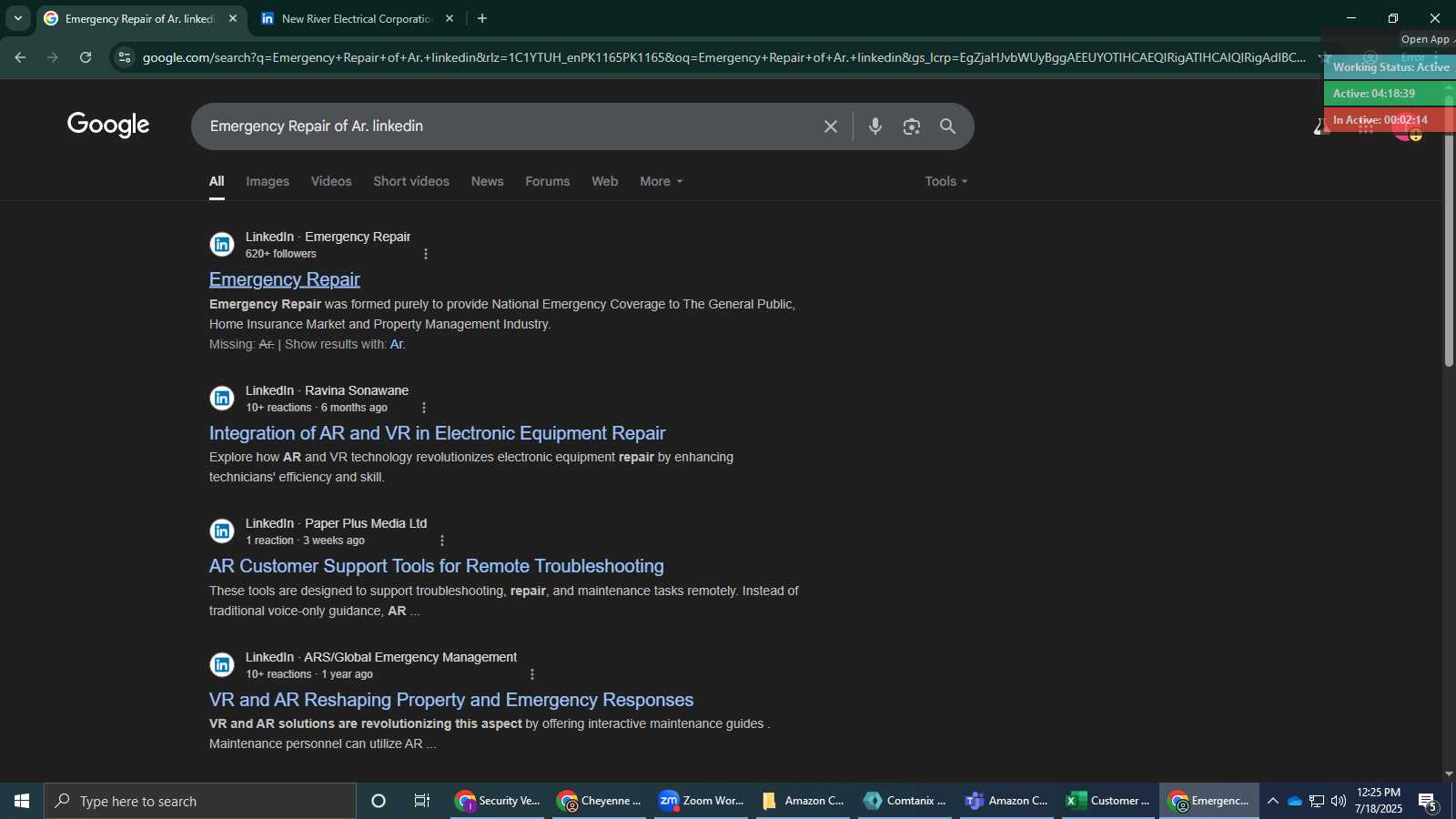1456x819 pixels.
Task: Go to Google logo homepage
Action: click(108, 126)
